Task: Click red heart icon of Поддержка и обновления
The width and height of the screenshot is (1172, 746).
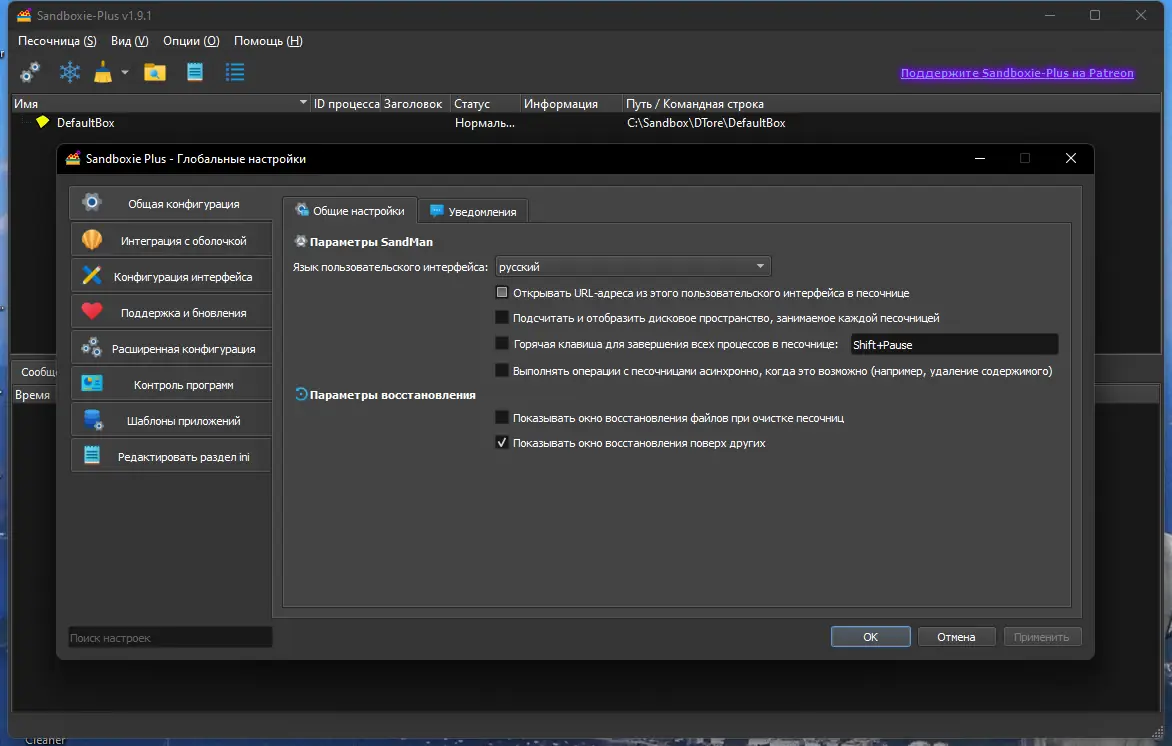Action: pyautogui.click(x=92, y=311)
